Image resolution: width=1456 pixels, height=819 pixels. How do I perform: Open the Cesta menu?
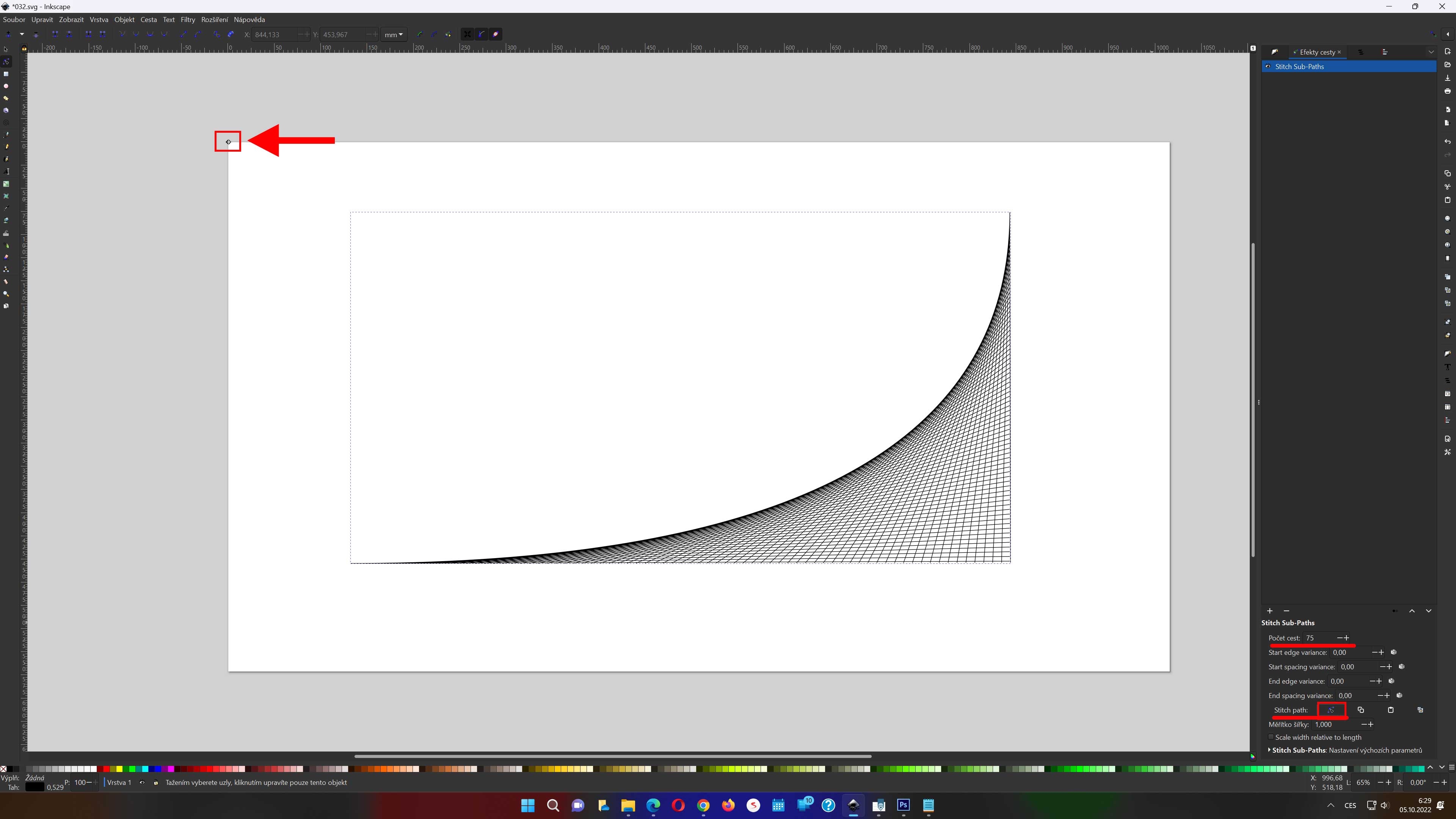(149, 19)
